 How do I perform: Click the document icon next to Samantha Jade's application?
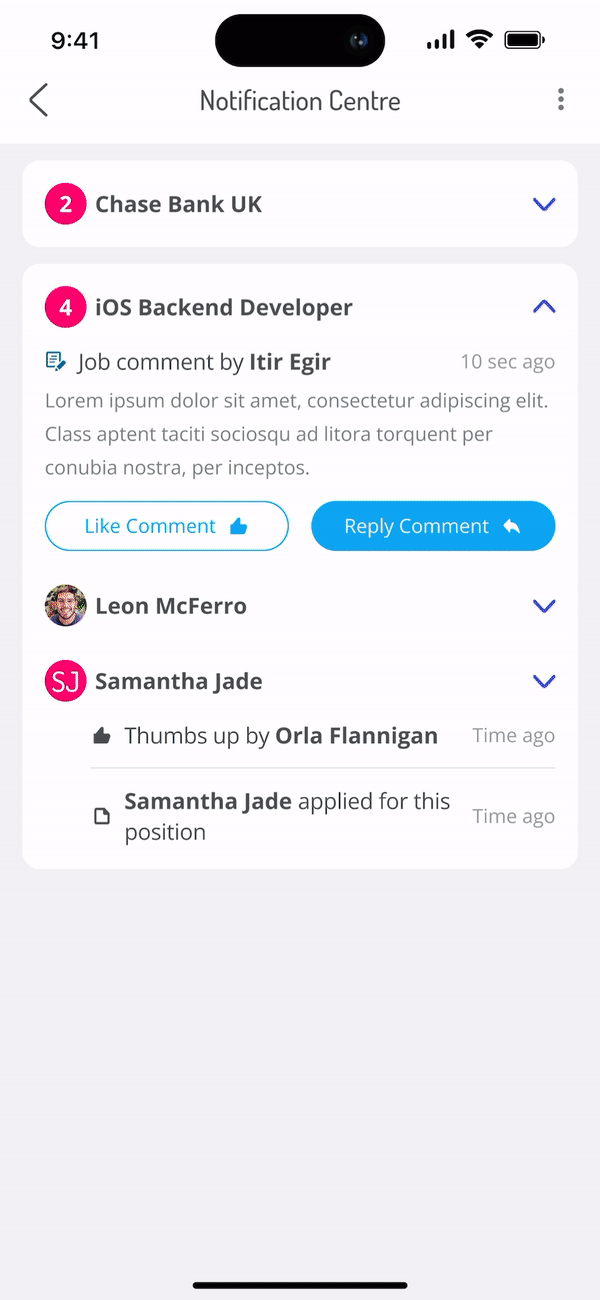(x=101, y=815)
